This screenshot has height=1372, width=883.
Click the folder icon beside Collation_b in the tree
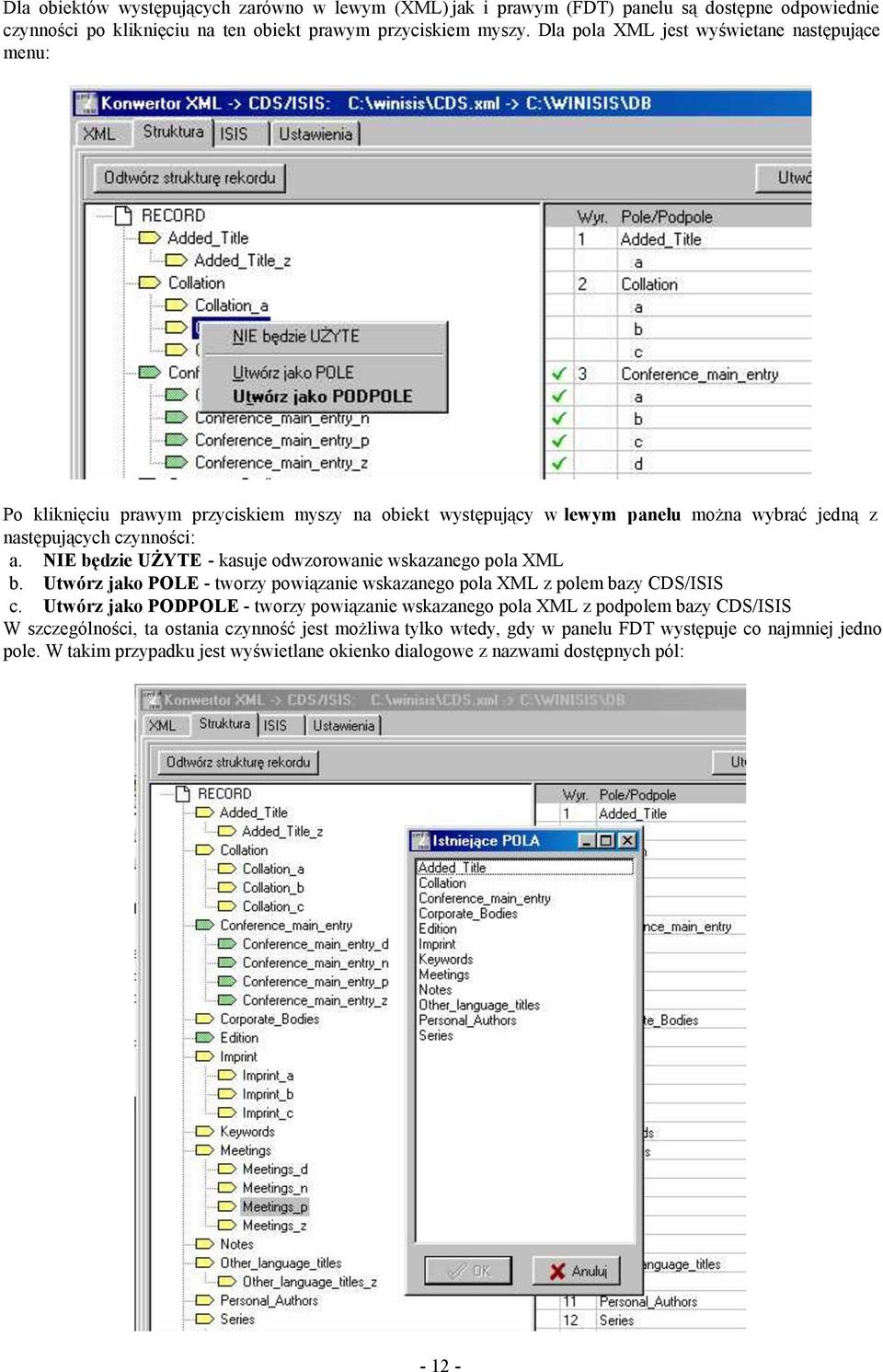(226, 888)
